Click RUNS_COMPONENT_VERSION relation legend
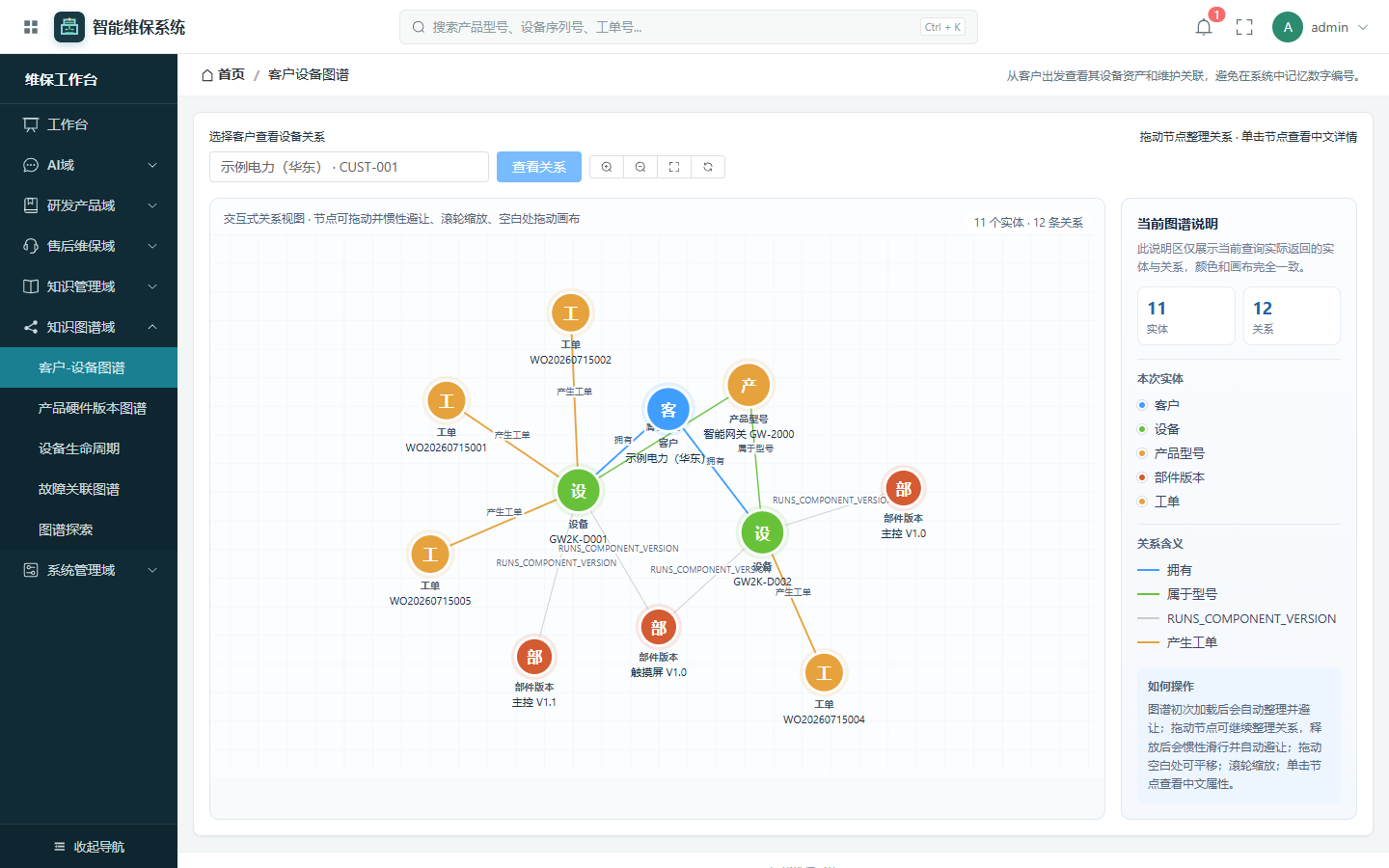Viewport: 1389px width, 868px height. [1238, 618]
